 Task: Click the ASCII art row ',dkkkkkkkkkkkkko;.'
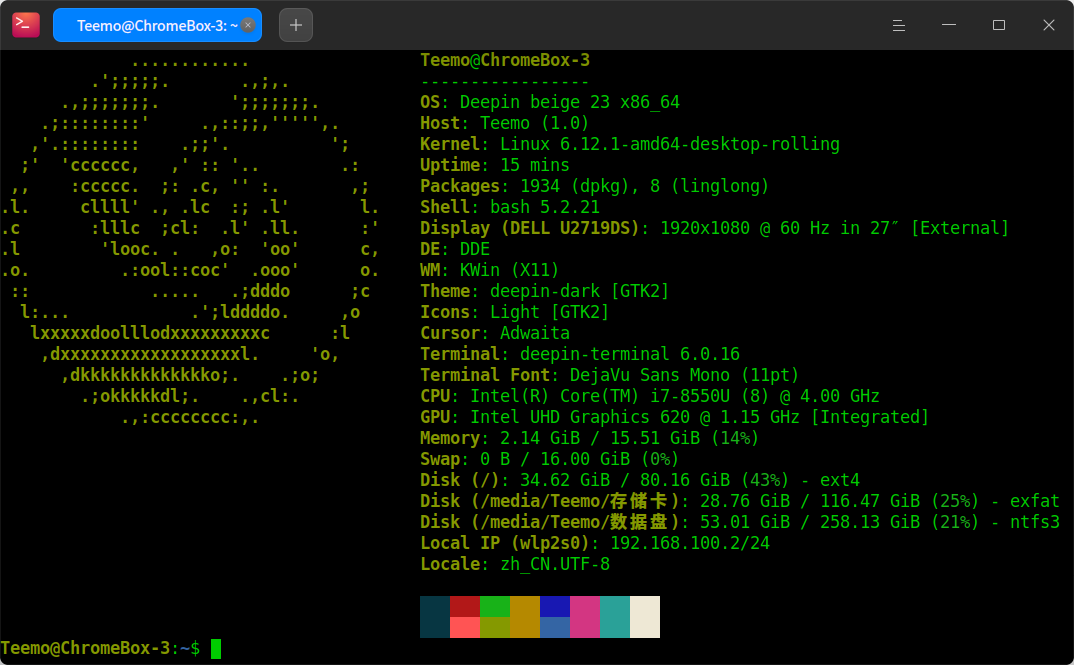(x=150, y=375)
